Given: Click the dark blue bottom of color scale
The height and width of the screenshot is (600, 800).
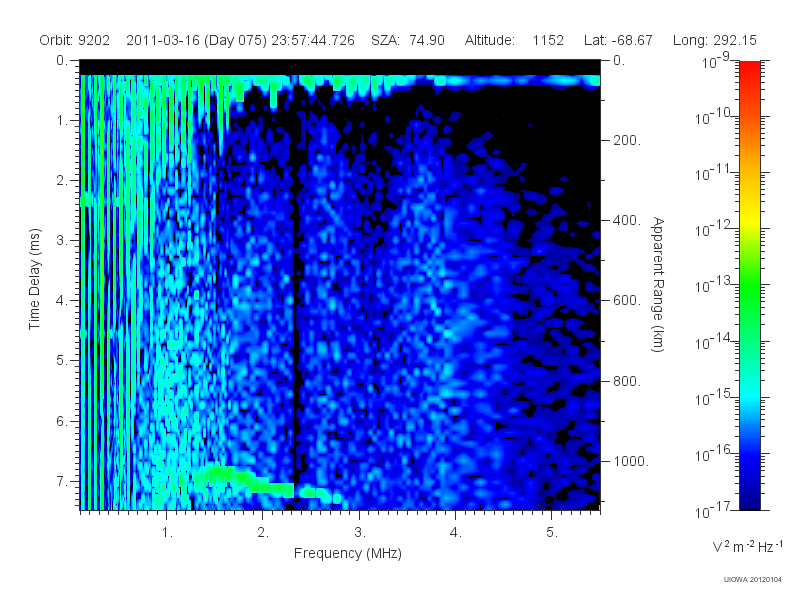Looking at the screenshot, I should point(749,500).
